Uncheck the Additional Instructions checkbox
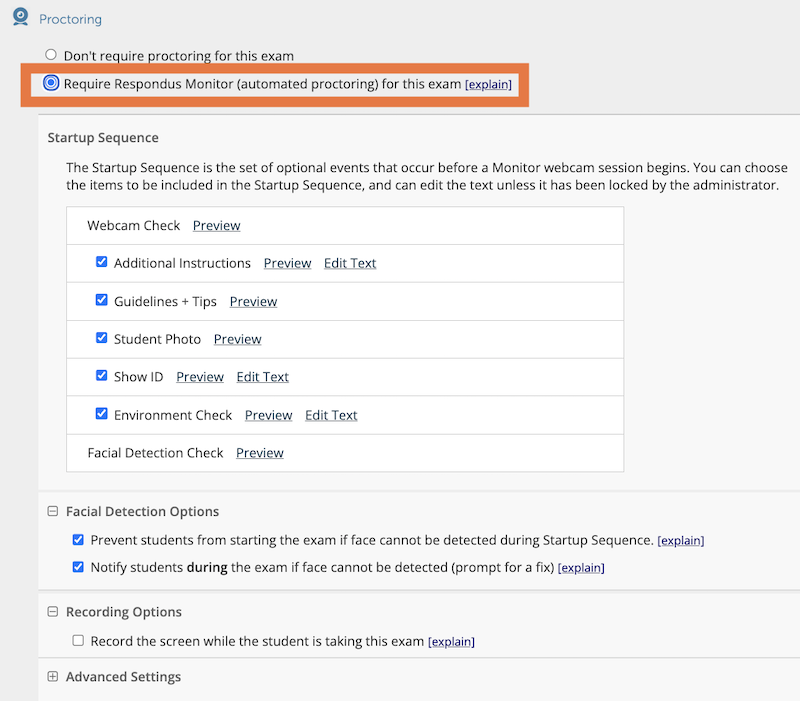Viewport: 800px width, 701px height. pyautogui.click(x=101, y=262)
